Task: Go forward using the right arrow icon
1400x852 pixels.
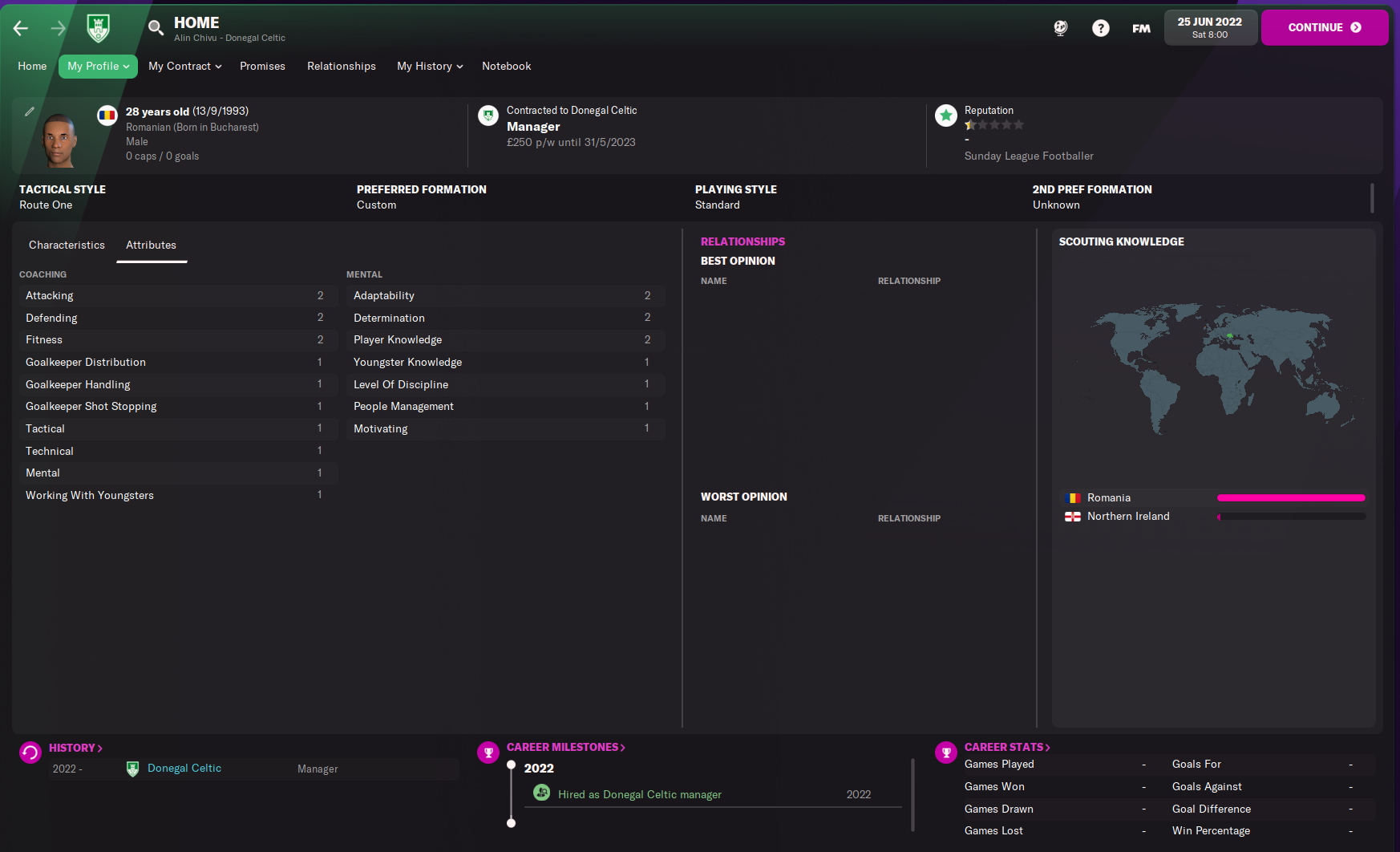Action: tap(59, 28)
